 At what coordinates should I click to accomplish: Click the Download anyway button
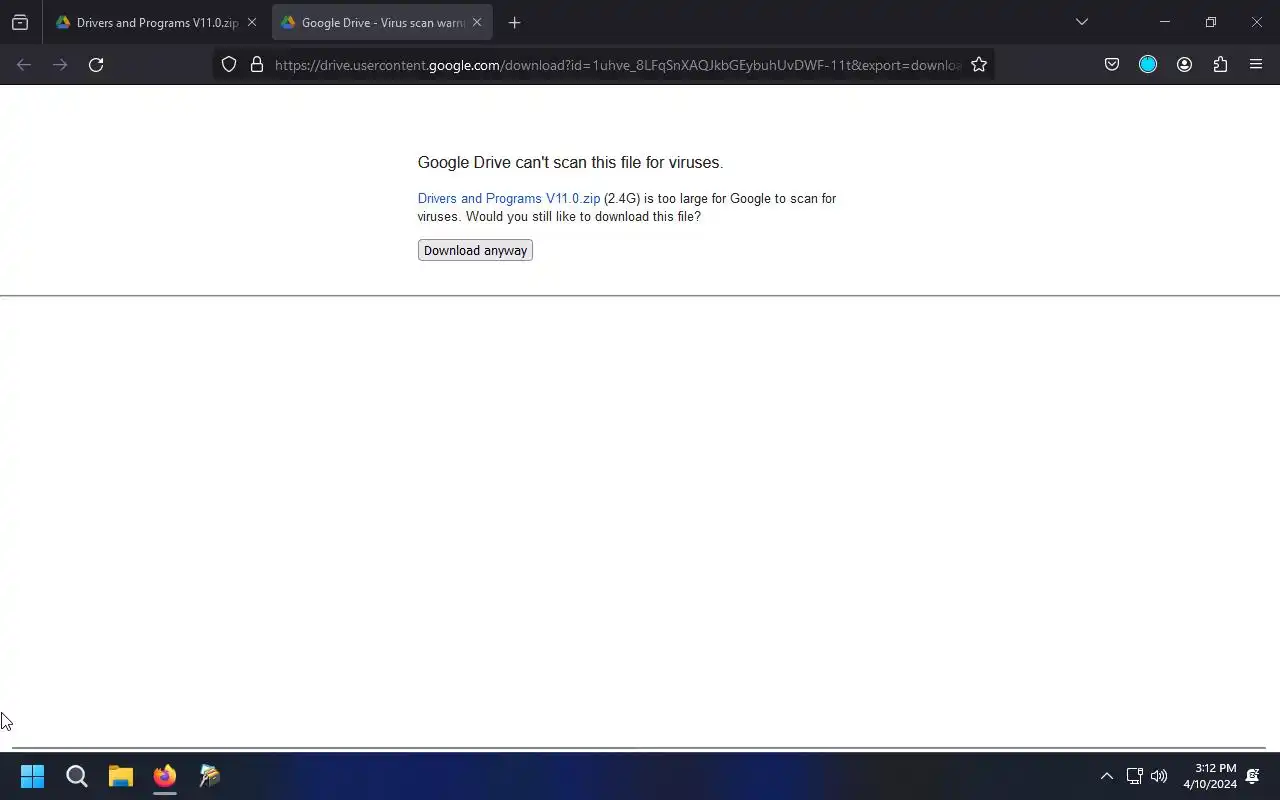point(475,250)
